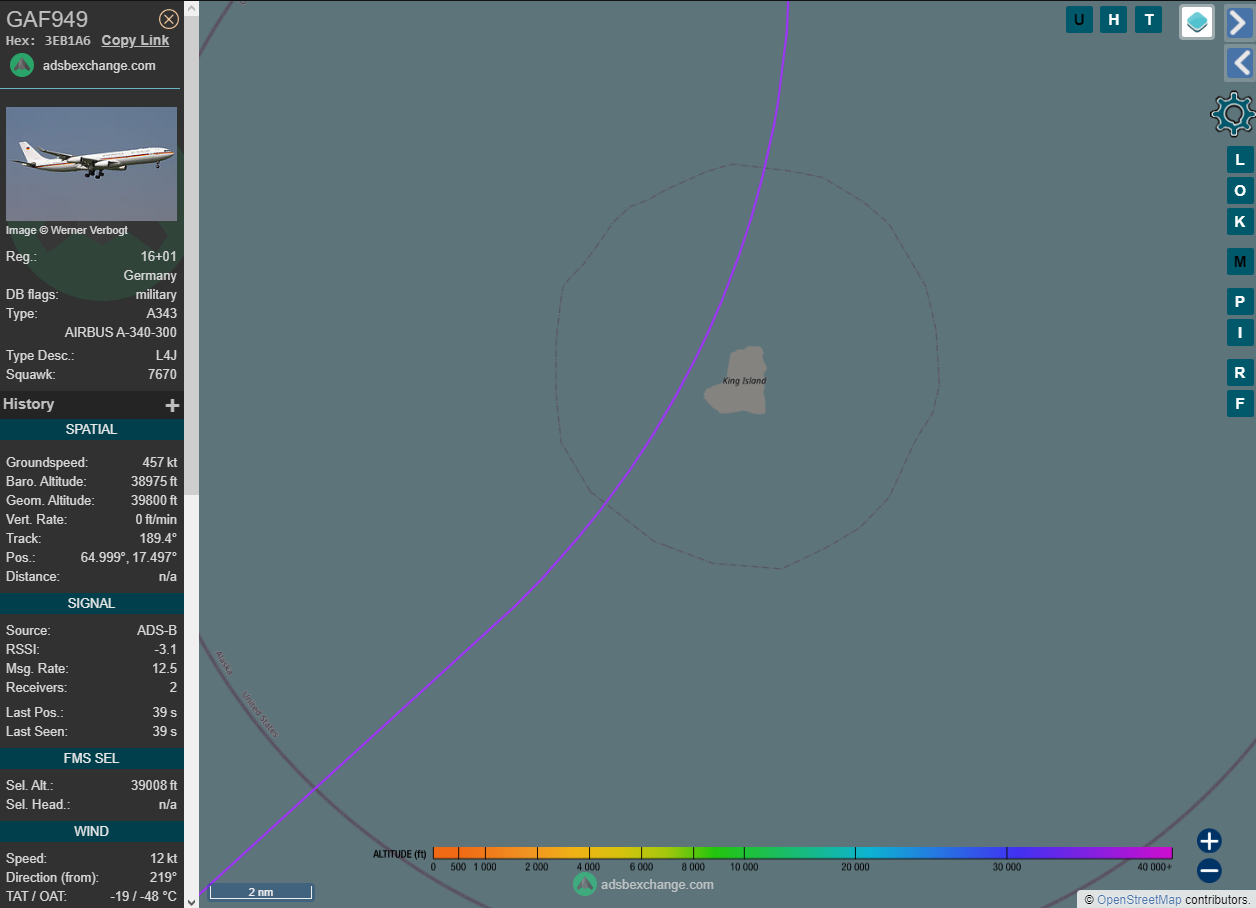Click the position value 64.999°, 17.497°
The height and width of the screenshot is (908, 1256).
129,558
